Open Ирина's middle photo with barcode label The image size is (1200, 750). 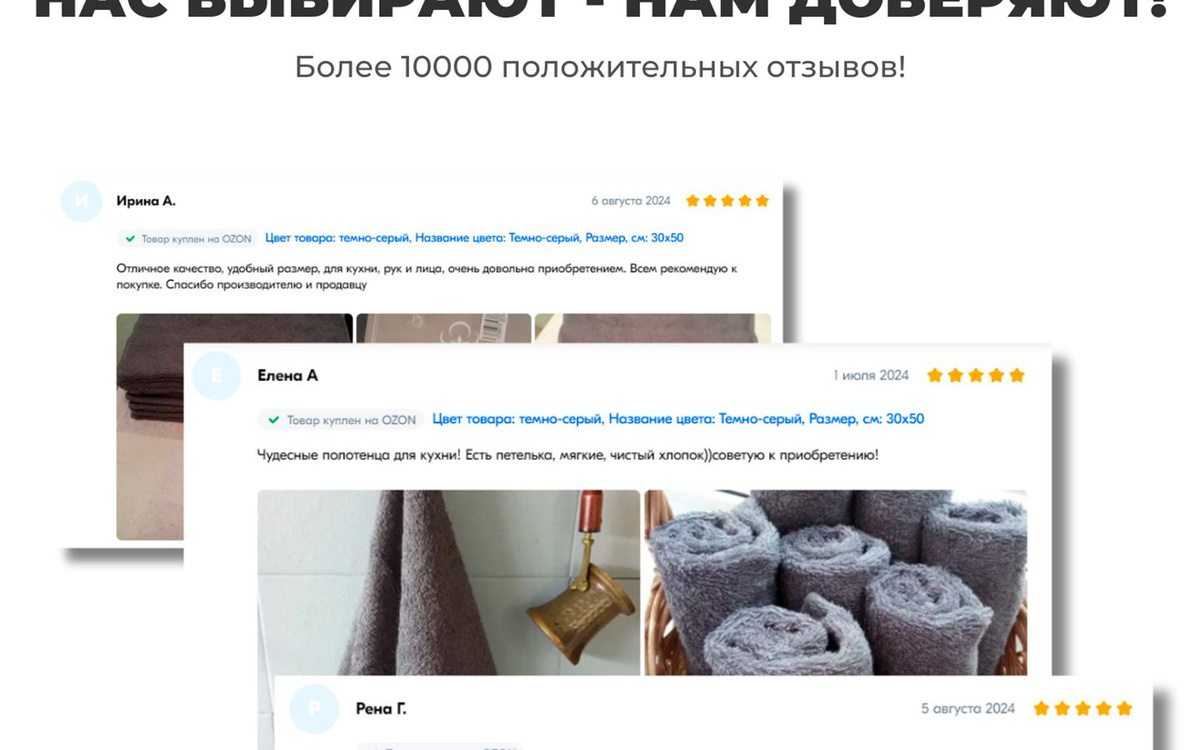444,329
